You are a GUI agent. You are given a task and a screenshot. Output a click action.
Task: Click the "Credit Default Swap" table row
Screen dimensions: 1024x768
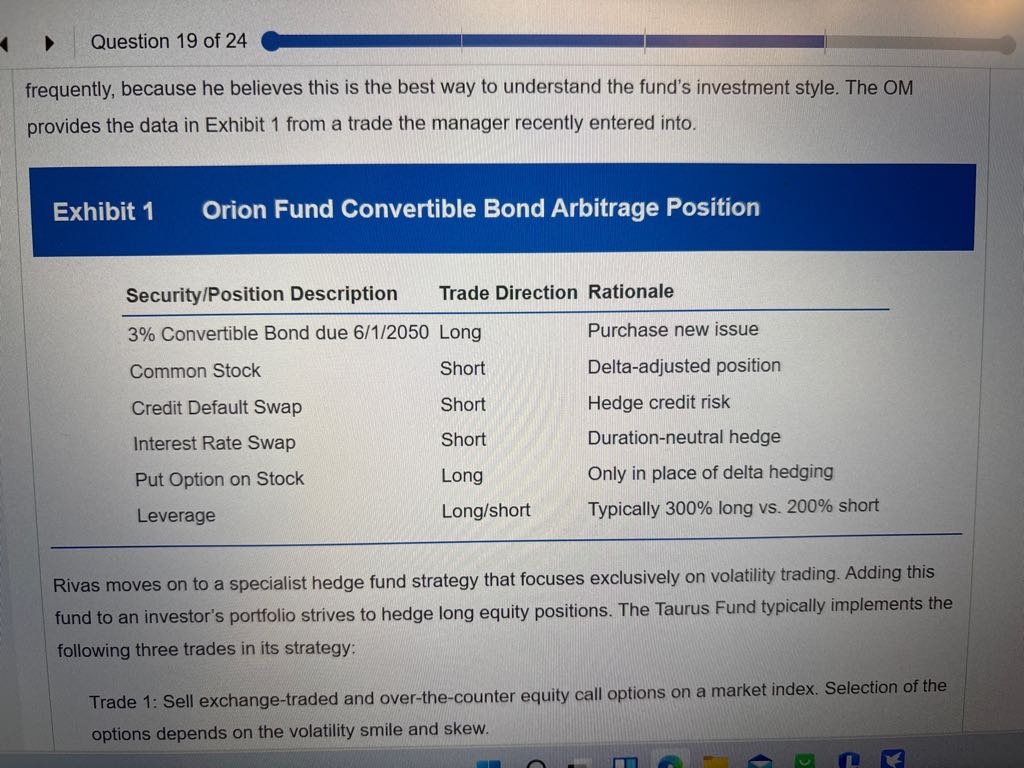pyautogui.click(x=216, y=407)
